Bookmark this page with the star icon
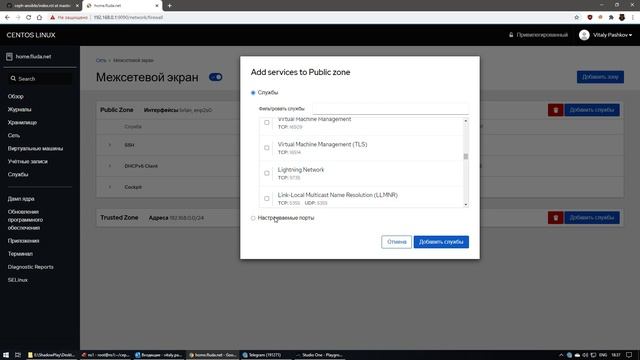Screen dimensions: 640x360 coord(577,18)
